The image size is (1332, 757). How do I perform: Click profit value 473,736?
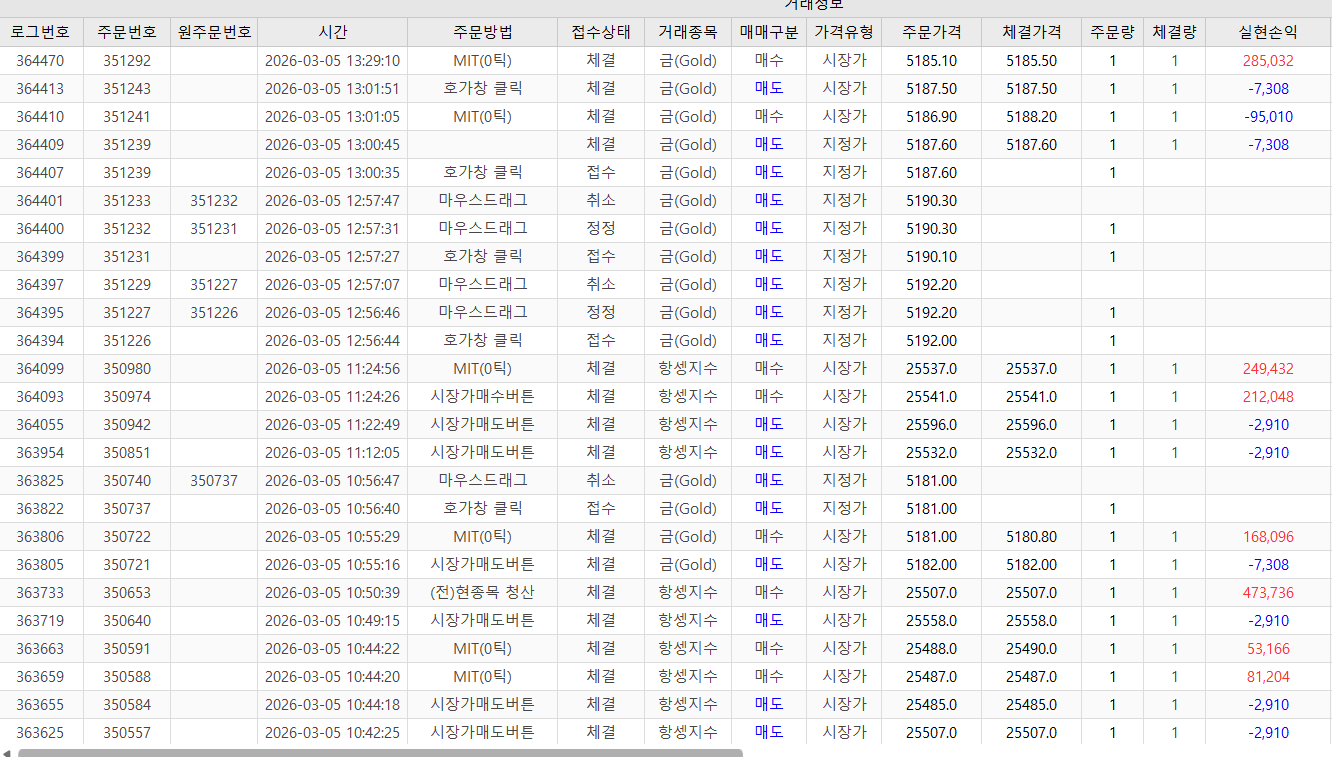pyautogui.click(x=1268, y=592)
